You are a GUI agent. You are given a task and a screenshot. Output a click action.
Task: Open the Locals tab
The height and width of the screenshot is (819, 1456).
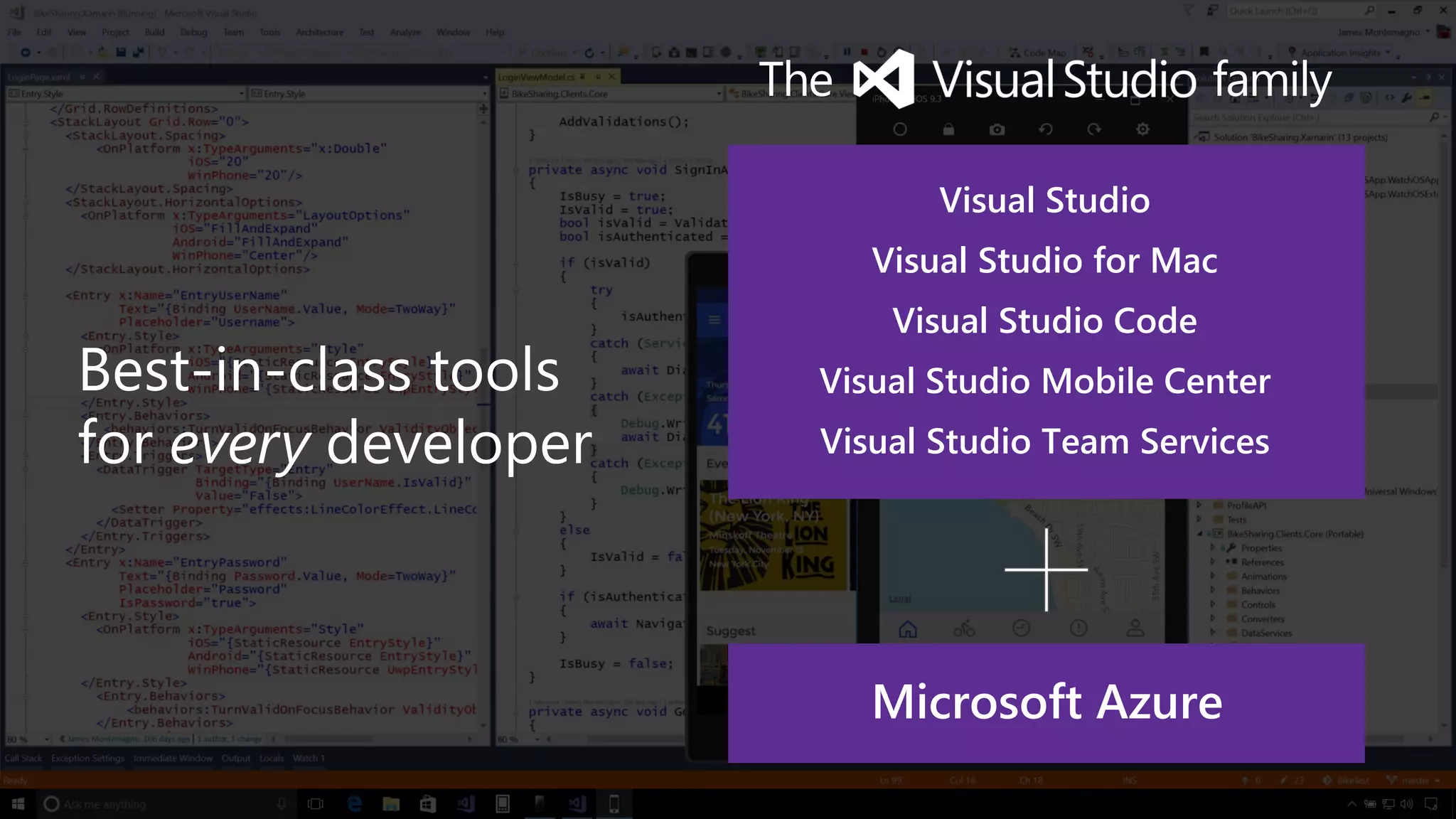point(272,759)
